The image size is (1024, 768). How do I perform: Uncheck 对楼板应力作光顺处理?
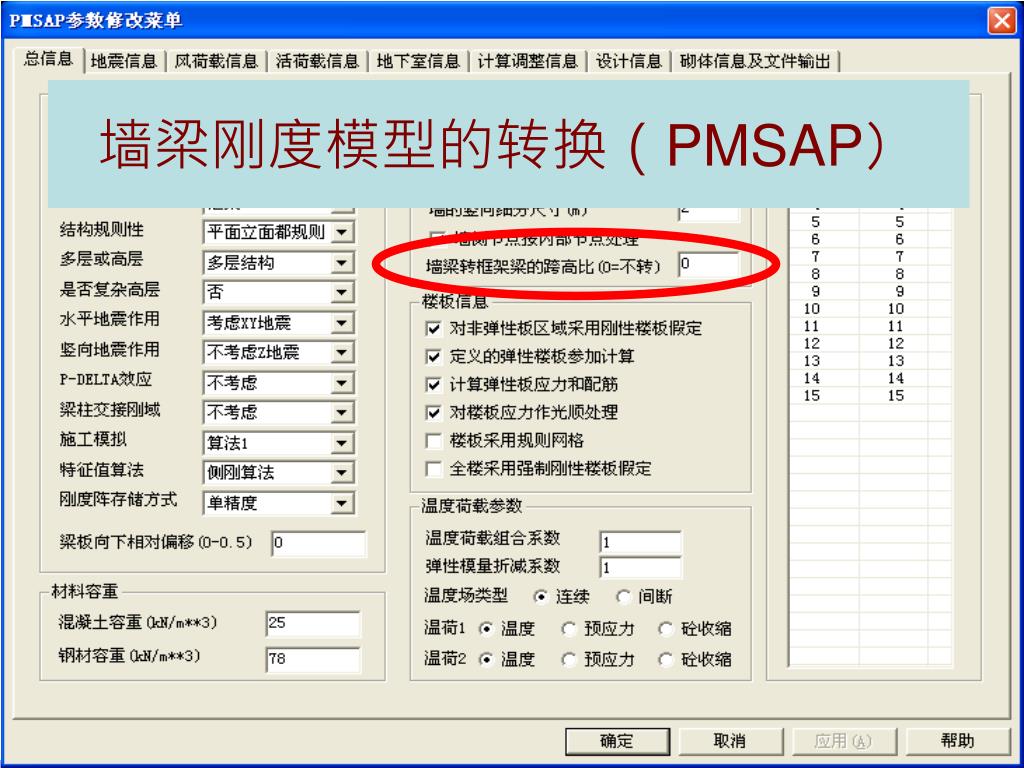[x=433, y=412]
